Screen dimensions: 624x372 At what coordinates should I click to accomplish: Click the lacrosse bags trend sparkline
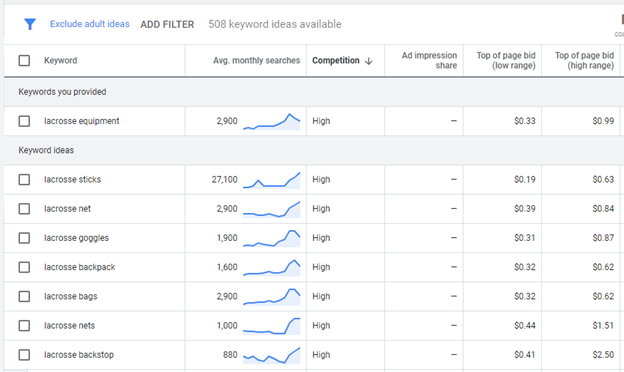pyautogui.click(x=272, y=297)
